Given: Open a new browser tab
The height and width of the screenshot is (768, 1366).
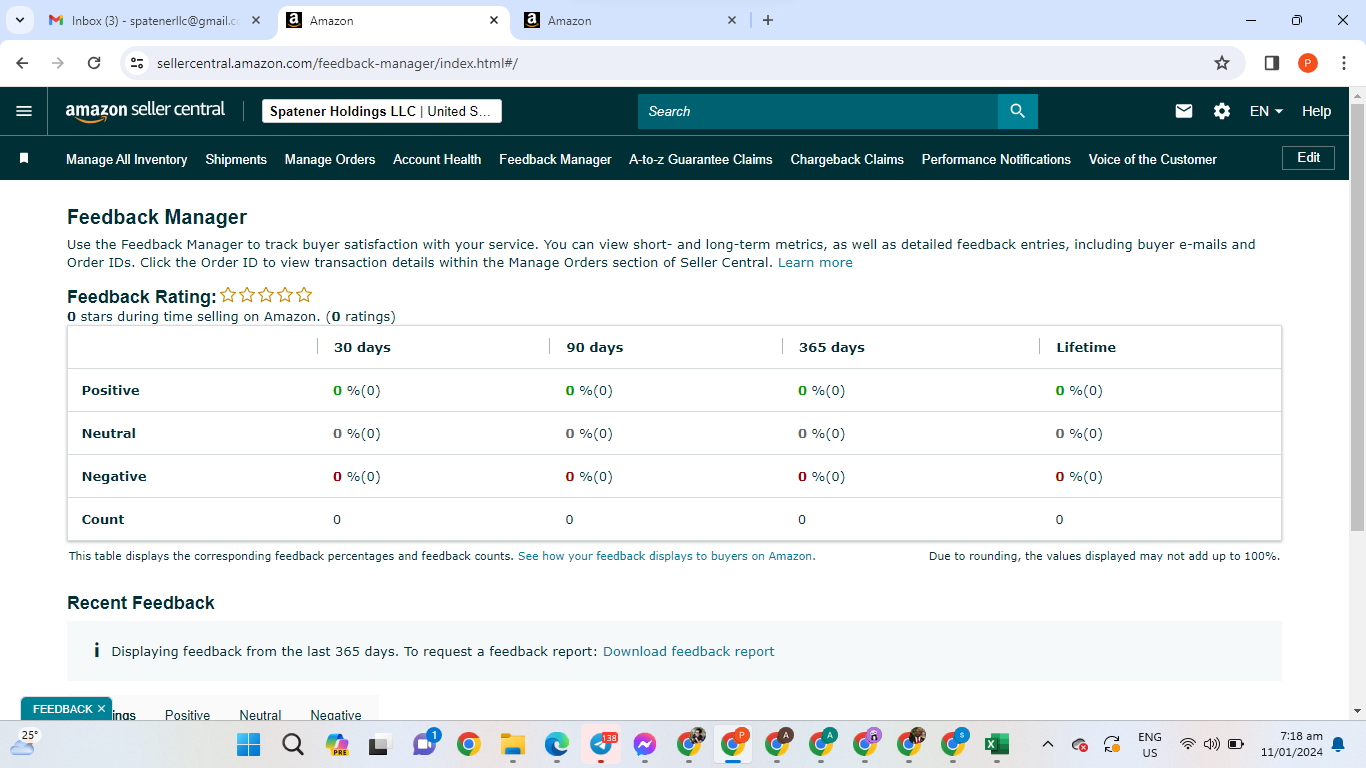Looking at the screenshot, I should pyautogui.click(x=767, y=20).
